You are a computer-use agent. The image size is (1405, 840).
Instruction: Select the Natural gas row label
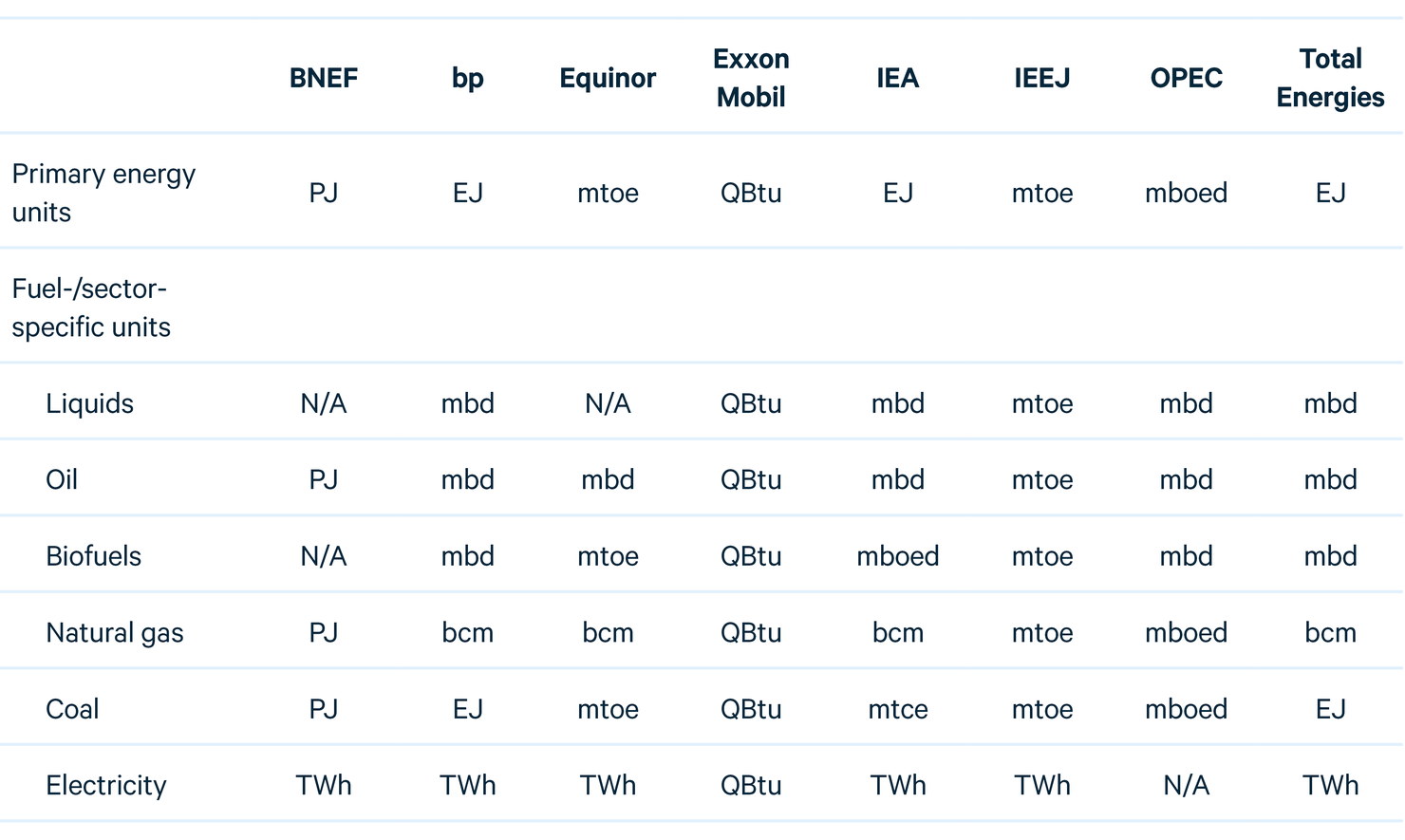(x=115, y=633)
